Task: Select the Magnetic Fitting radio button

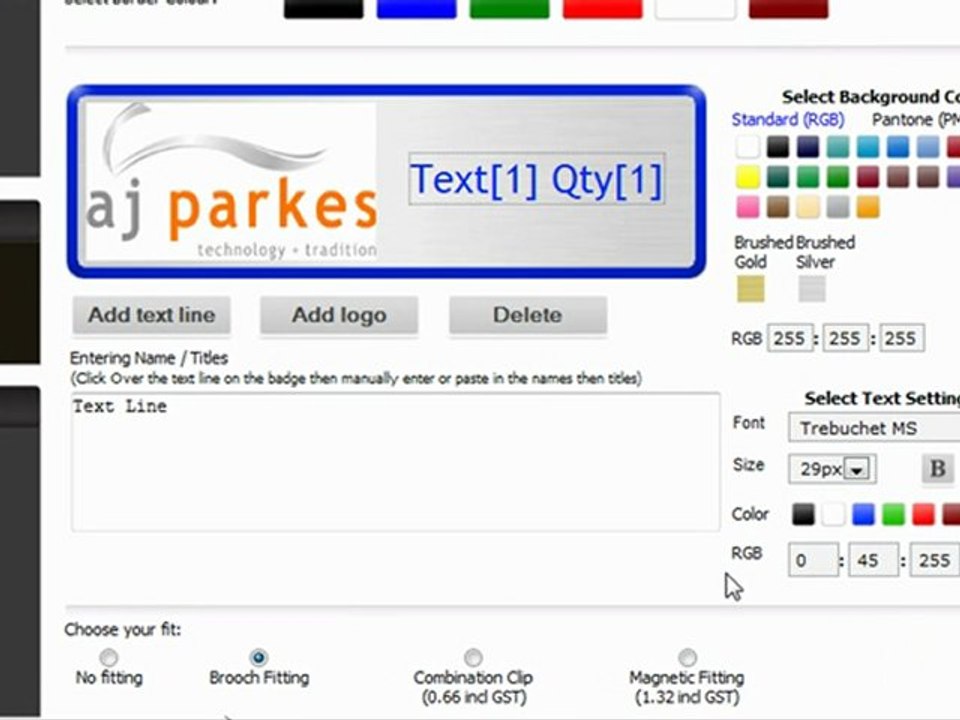Action: coord(687,658)
